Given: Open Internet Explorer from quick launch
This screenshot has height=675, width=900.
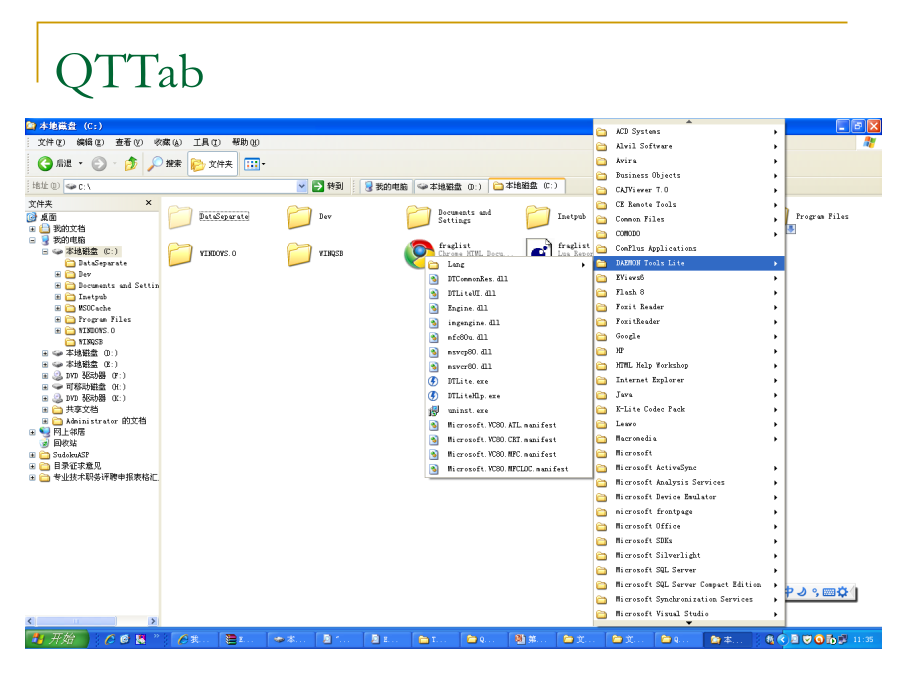Looking at the screenshot, I should (109, 639).
